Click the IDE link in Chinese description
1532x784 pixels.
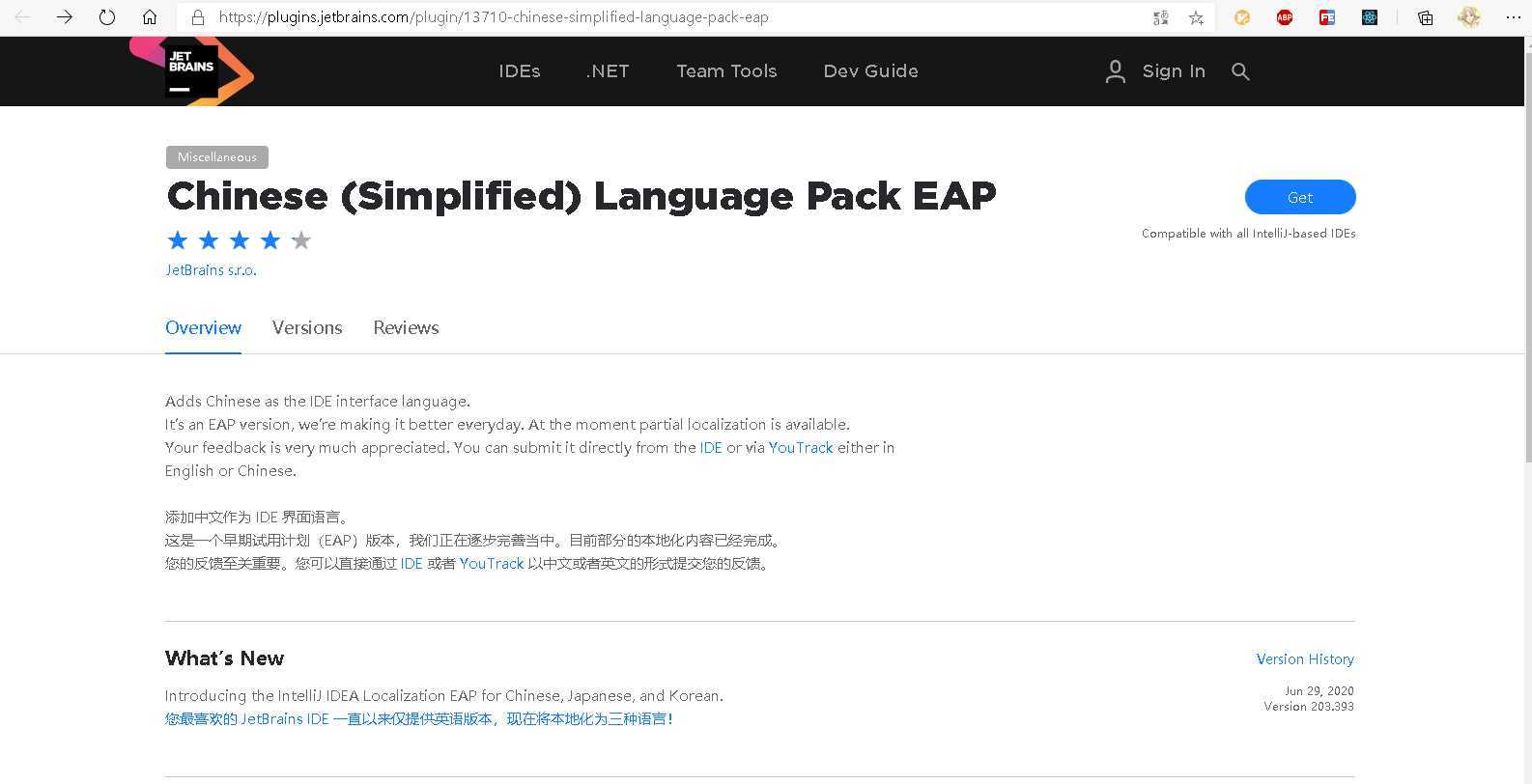coord(411,564)
